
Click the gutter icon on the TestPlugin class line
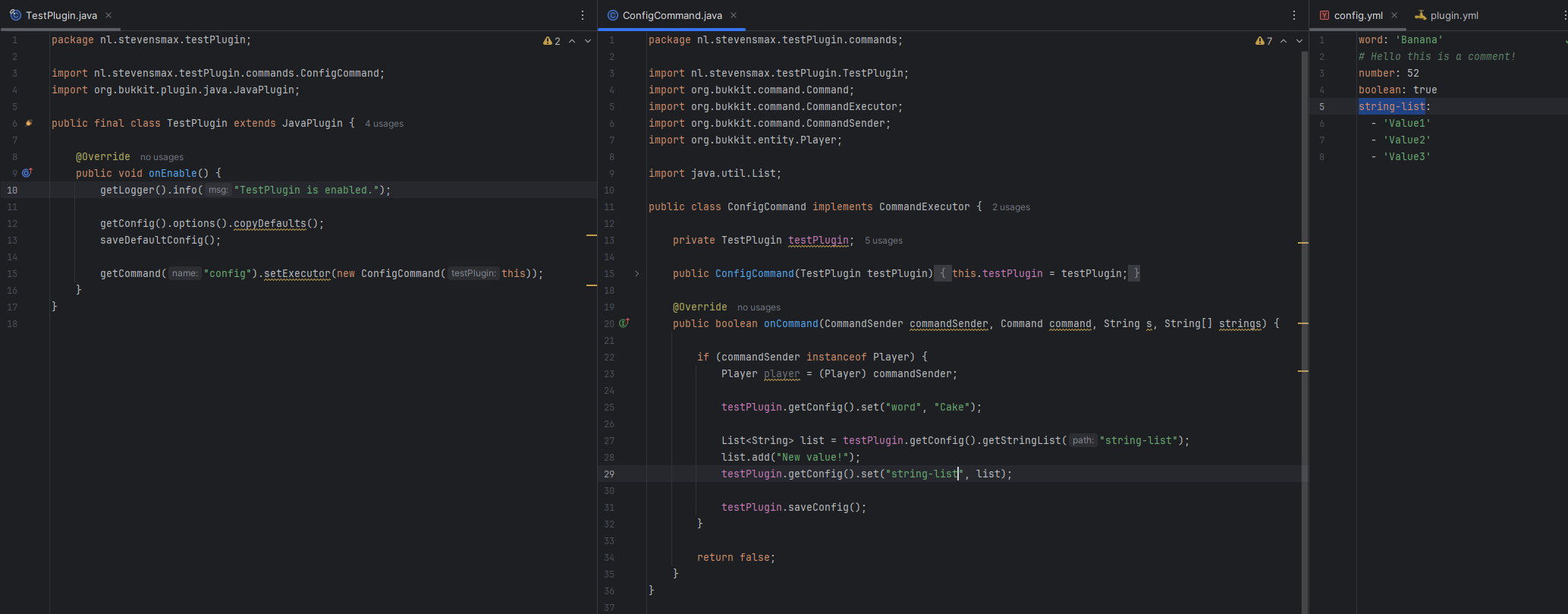(x=29, y=123)
